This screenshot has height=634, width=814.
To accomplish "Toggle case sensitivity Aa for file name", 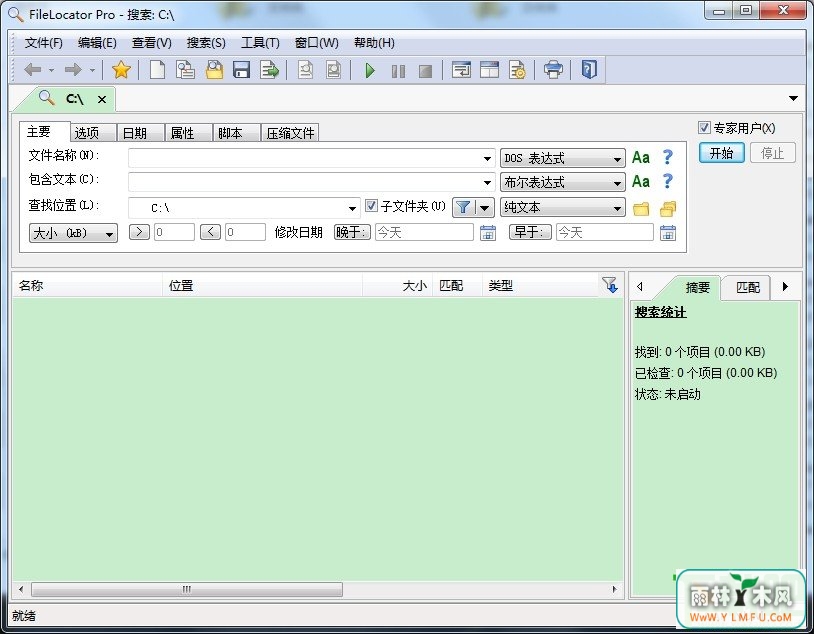I will pyautogui.click(x=641, y=157).
